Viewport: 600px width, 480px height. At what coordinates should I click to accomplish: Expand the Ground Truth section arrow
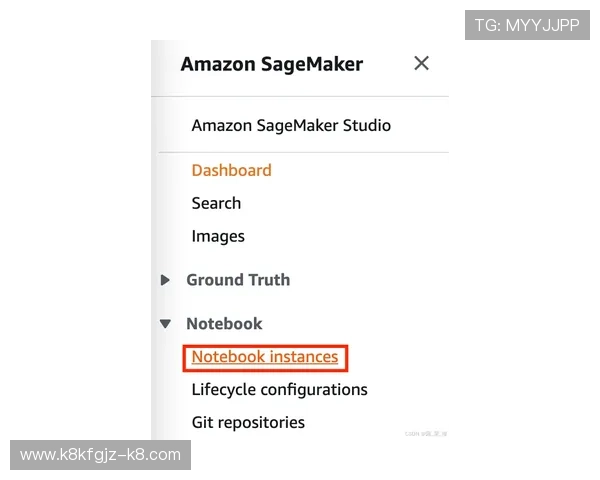pos(166,281)
